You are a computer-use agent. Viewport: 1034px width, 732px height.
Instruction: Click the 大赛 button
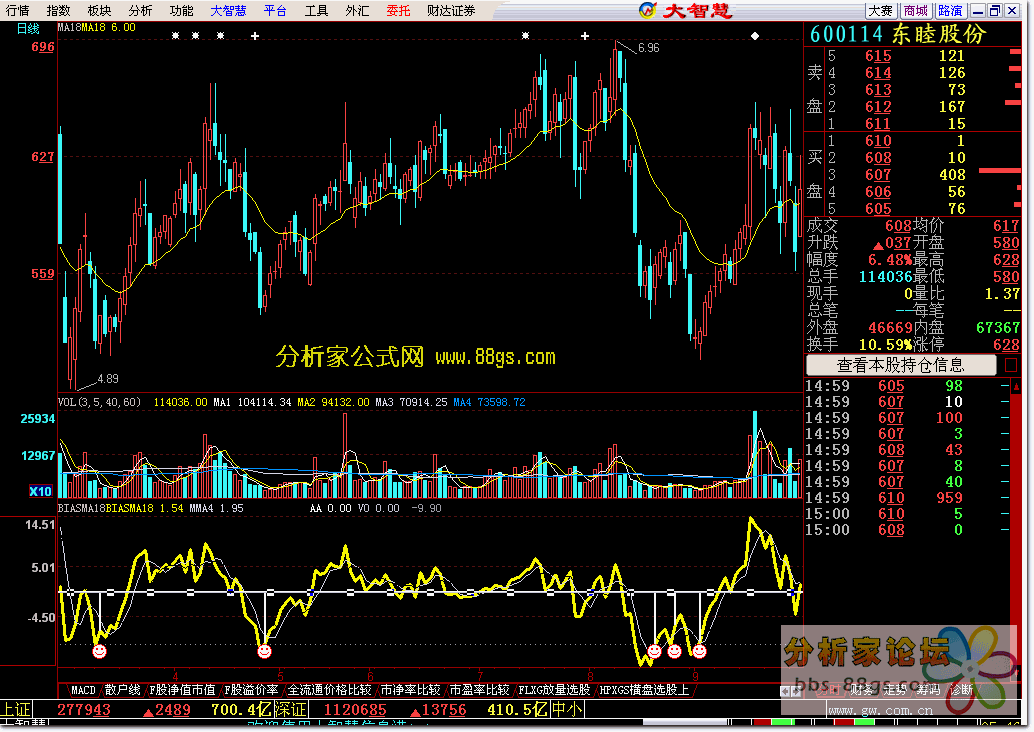(x=880, y=11)
